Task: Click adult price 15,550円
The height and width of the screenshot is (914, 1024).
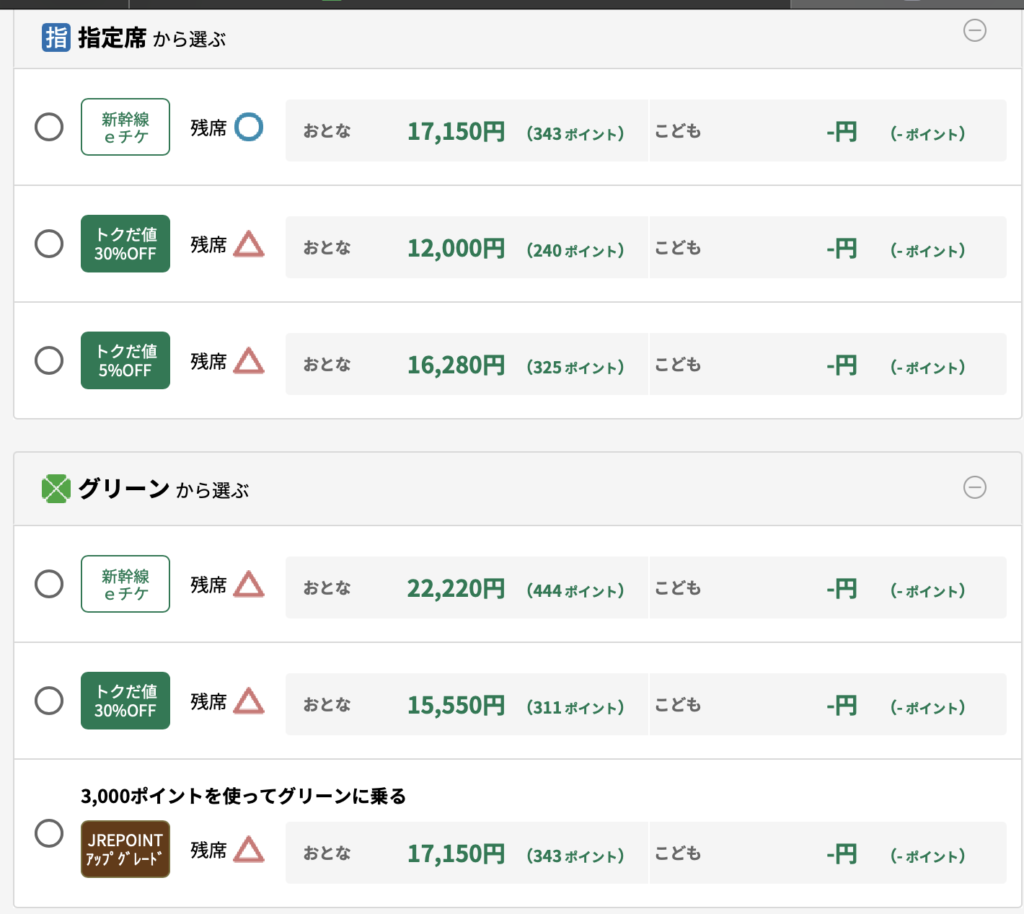Action: [x=456, y=705]
